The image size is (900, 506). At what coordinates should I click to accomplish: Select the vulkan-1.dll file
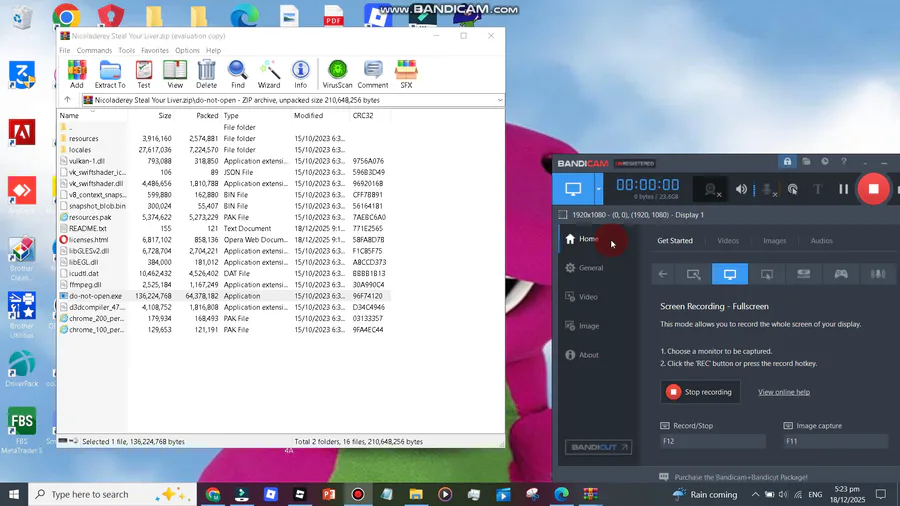(x=224, y=161)
